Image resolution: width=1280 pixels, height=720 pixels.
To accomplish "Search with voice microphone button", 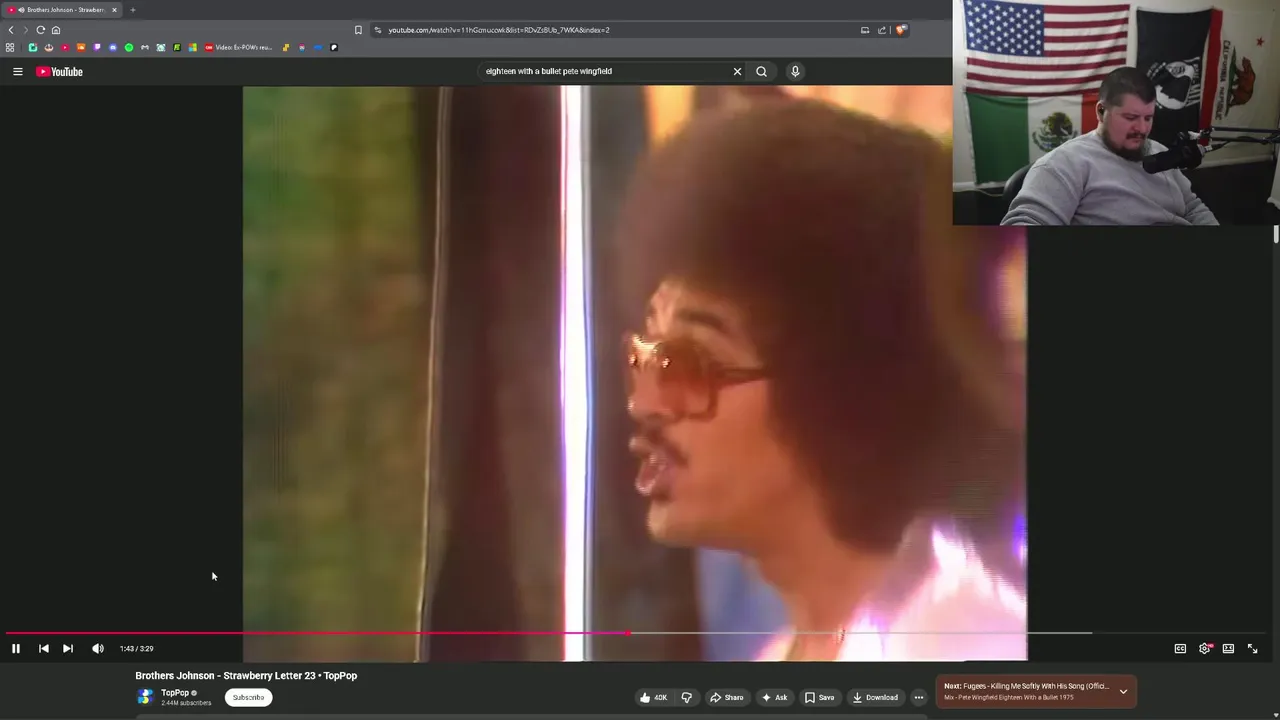I will (x=796, y=71).
